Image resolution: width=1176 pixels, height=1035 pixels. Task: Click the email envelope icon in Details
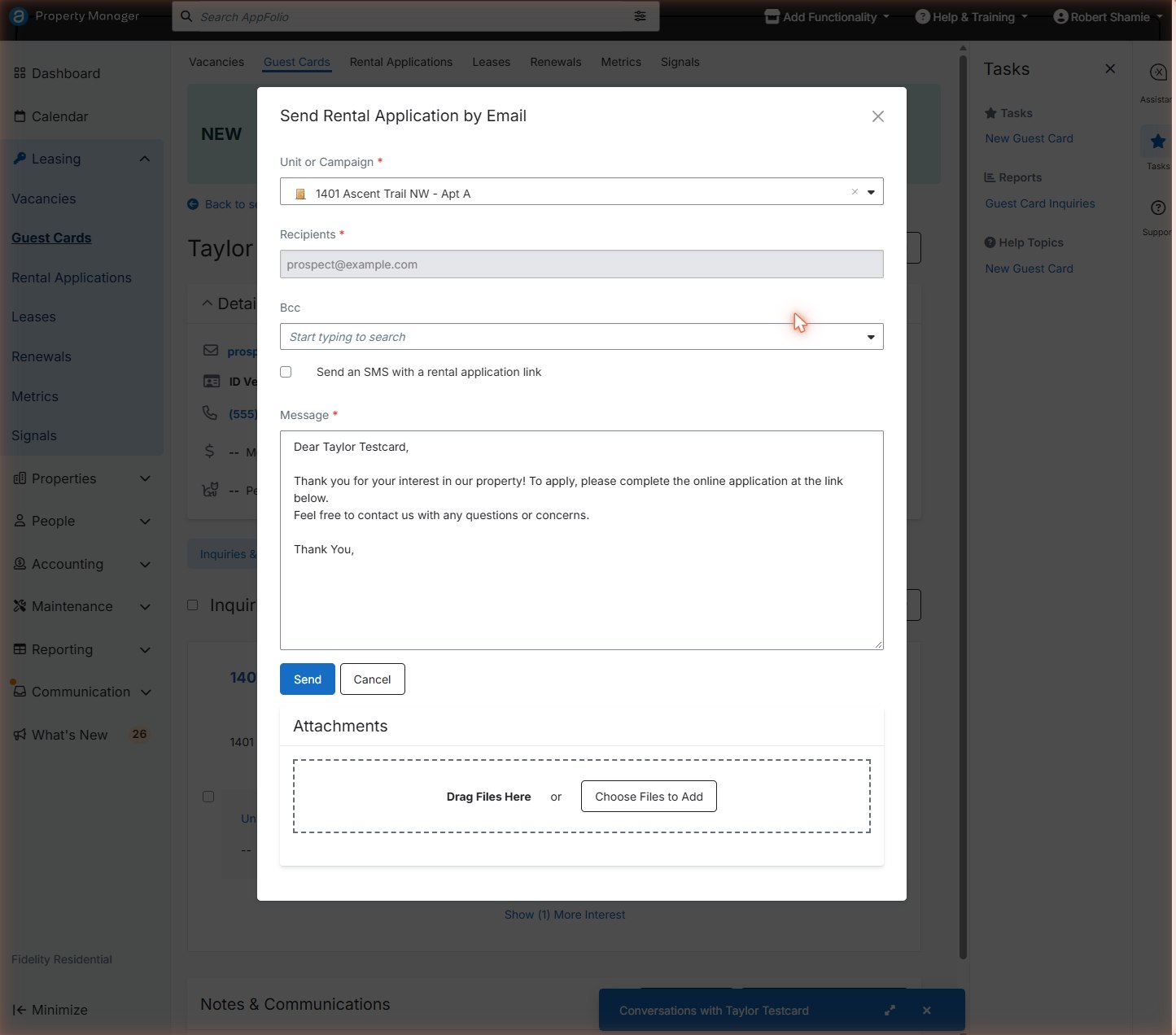coord(211,350)
